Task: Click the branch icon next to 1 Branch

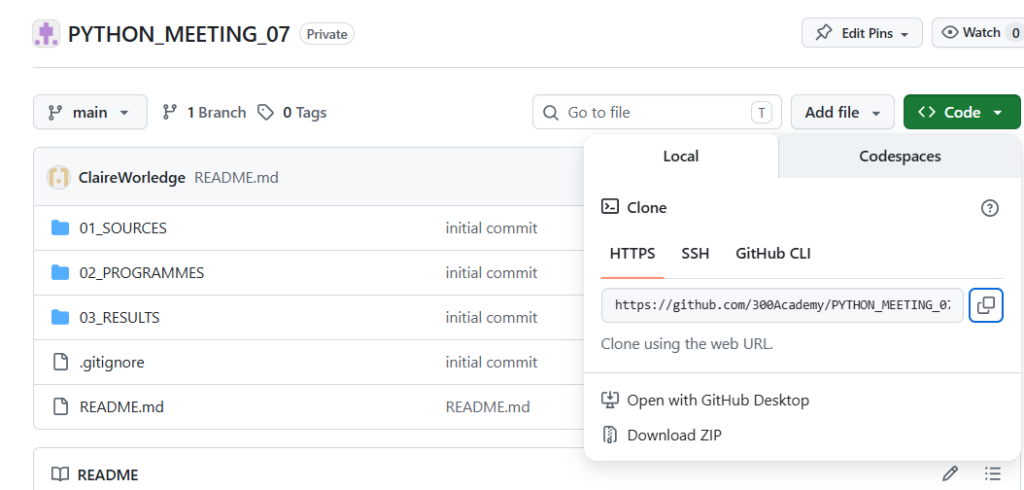Action: (x=170, y=112)
